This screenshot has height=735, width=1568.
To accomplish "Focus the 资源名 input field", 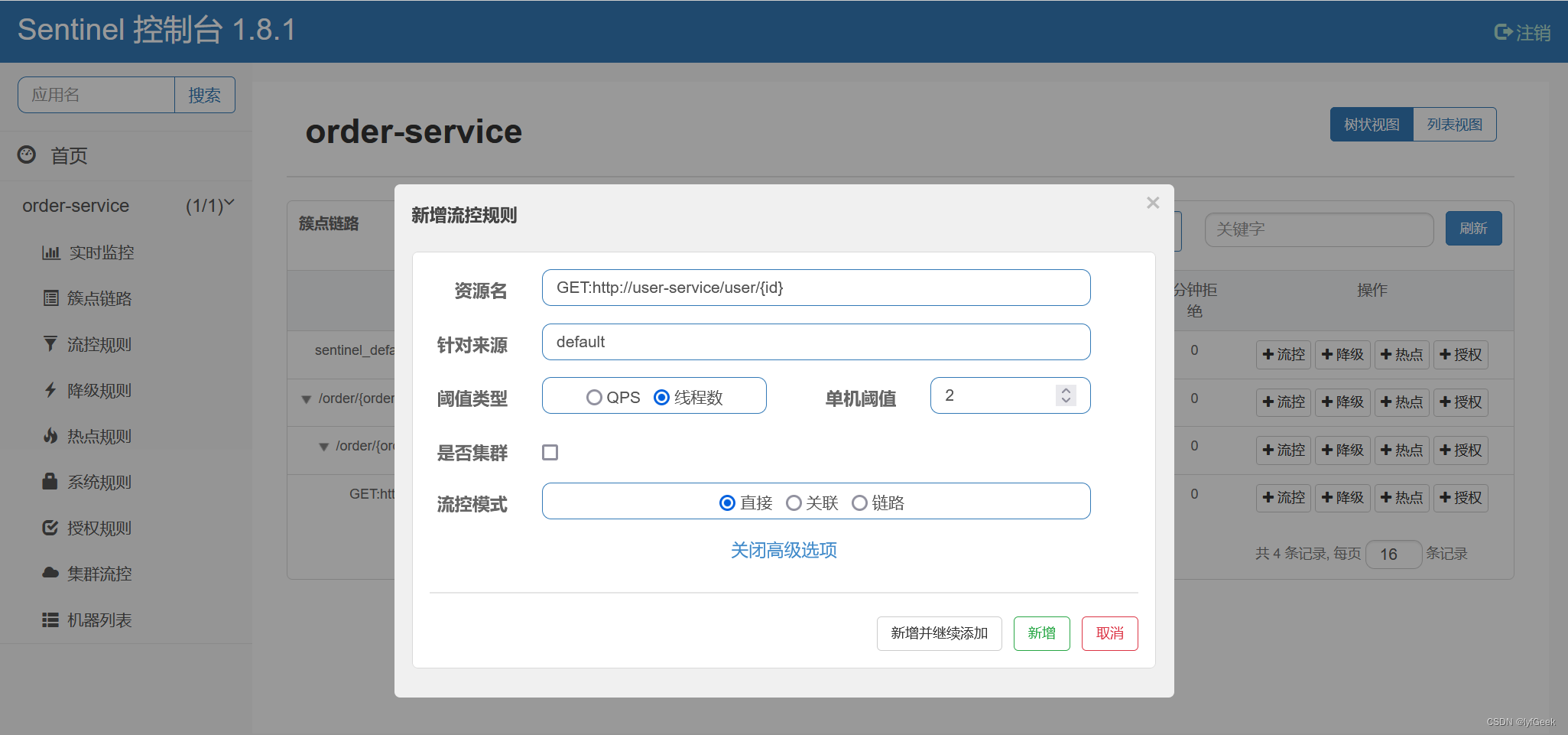I will tap(816, 288).
